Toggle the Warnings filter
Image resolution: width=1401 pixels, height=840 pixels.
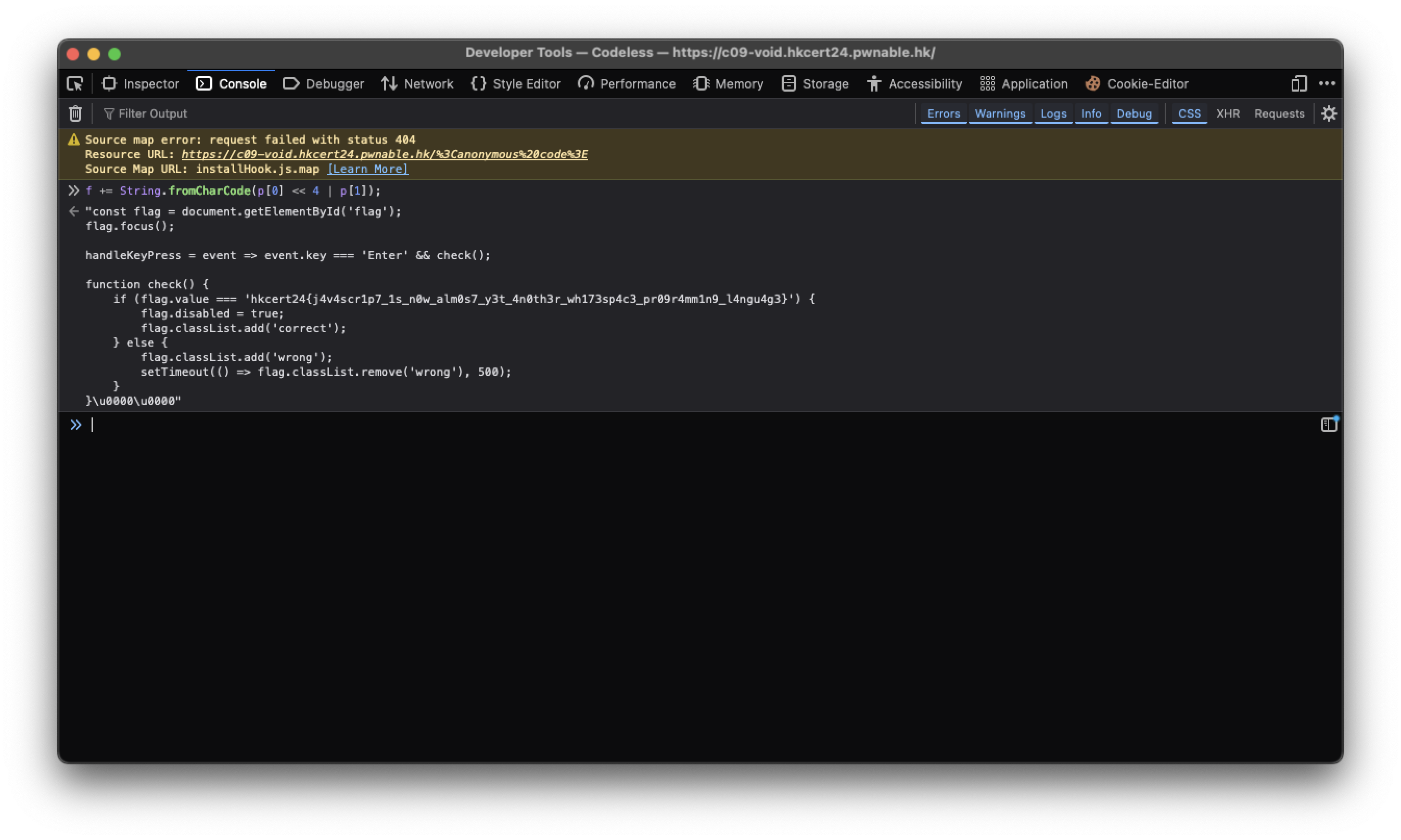[1000, 114]
